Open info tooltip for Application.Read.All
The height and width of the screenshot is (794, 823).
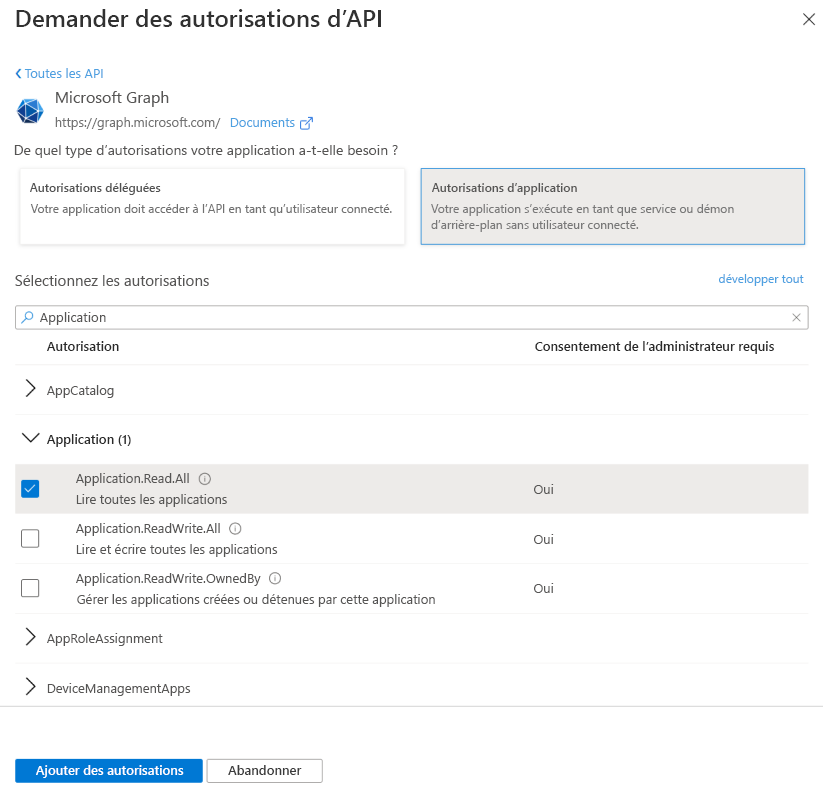point(206,478)
